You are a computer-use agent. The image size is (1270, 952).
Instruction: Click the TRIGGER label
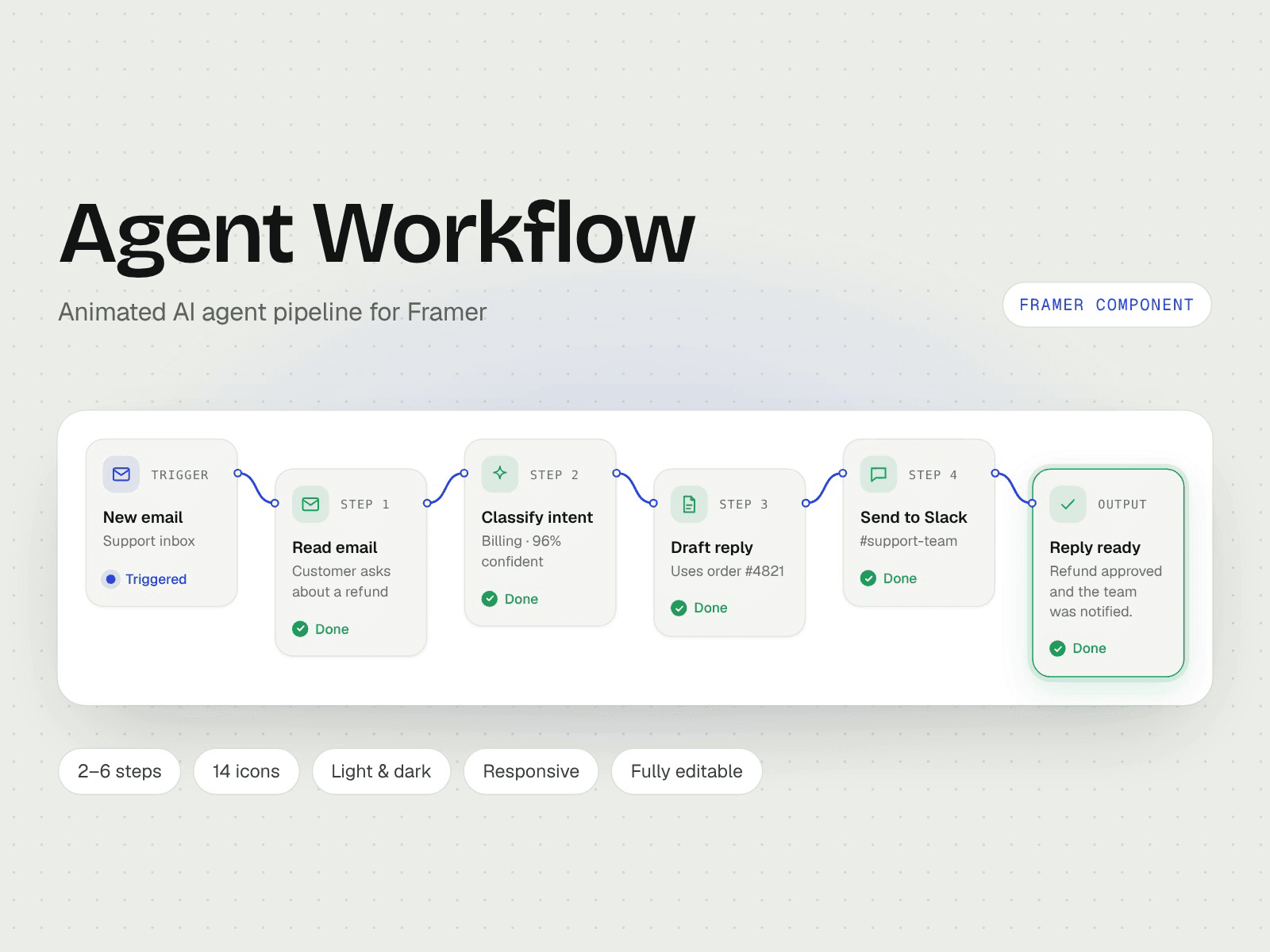pos(180,475)
